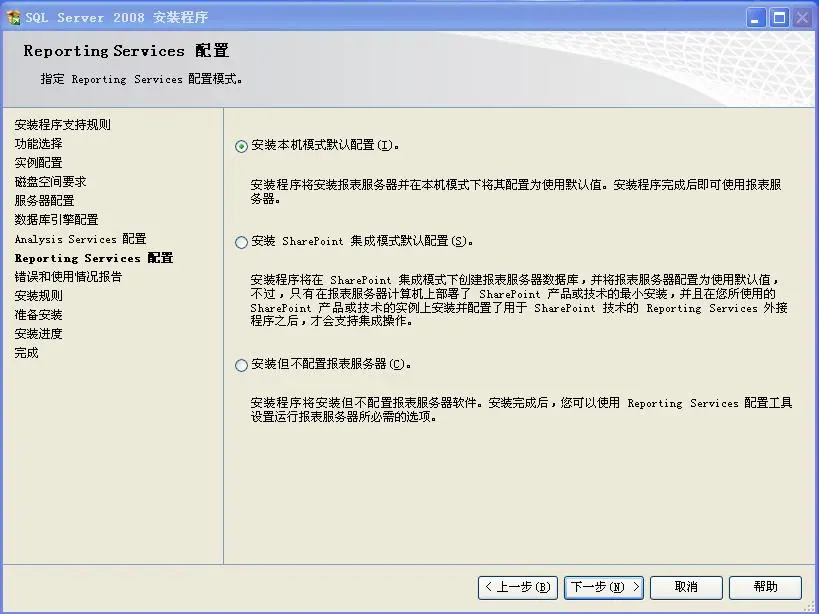Click the native mode description paragraph
This screenshot has height=614, width=819.
coord(516,192)
